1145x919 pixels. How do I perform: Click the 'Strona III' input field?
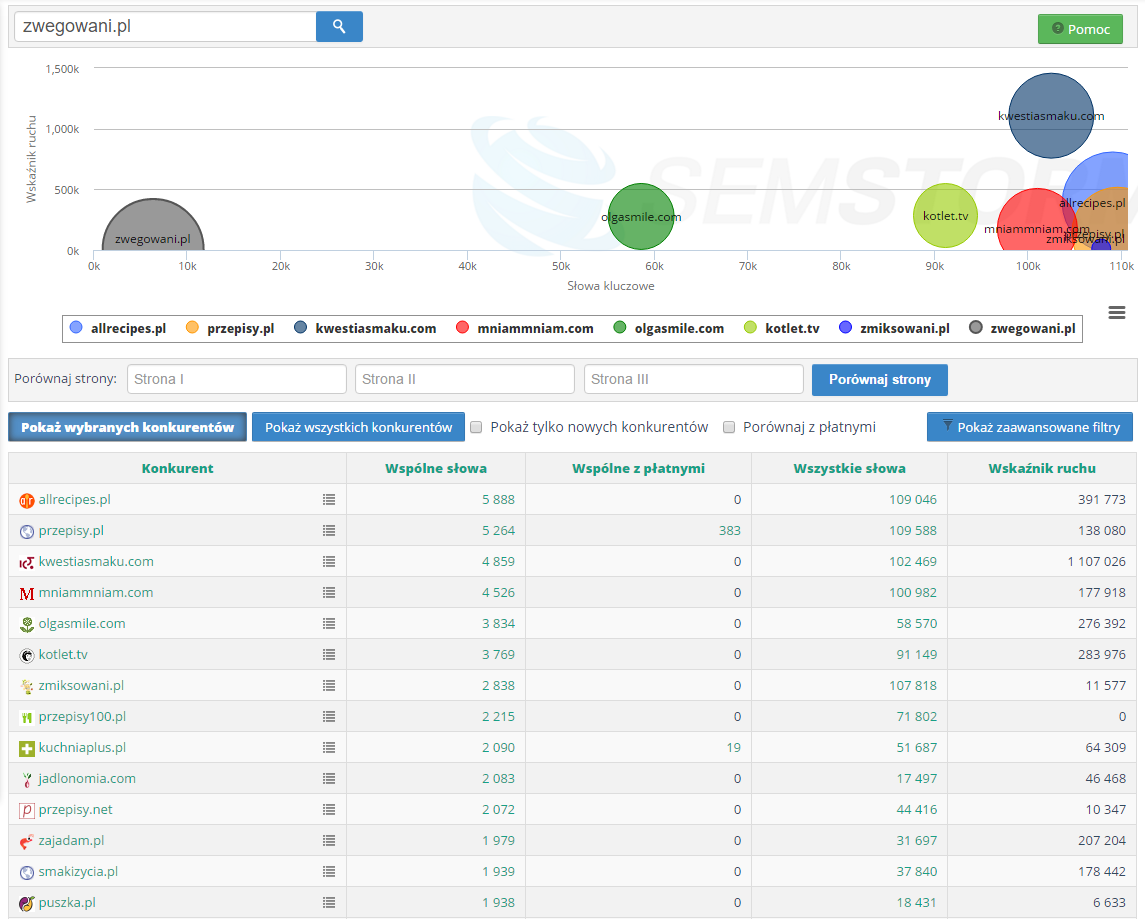click(694, 380)
